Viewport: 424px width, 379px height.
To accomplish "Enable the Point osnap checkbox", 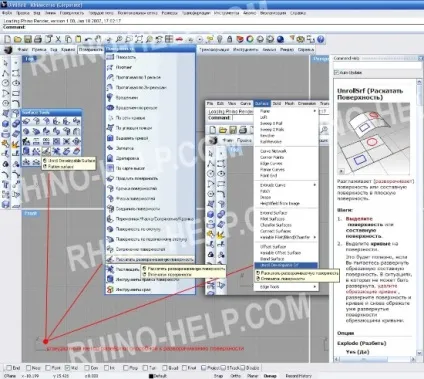I will point(48,368).
